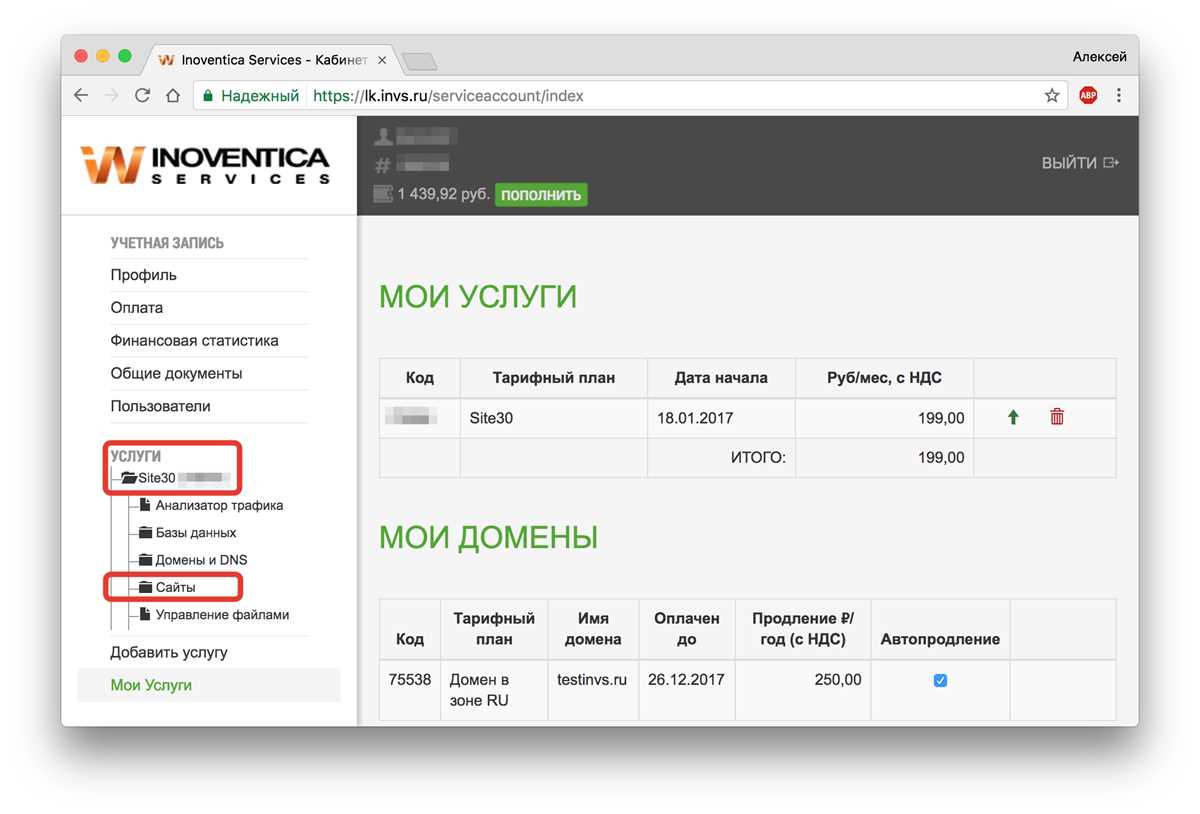This screenshot has height=814, width=1200.
Task: Click the balance amount 1 439,92 руб.
Action: (444, 194)
